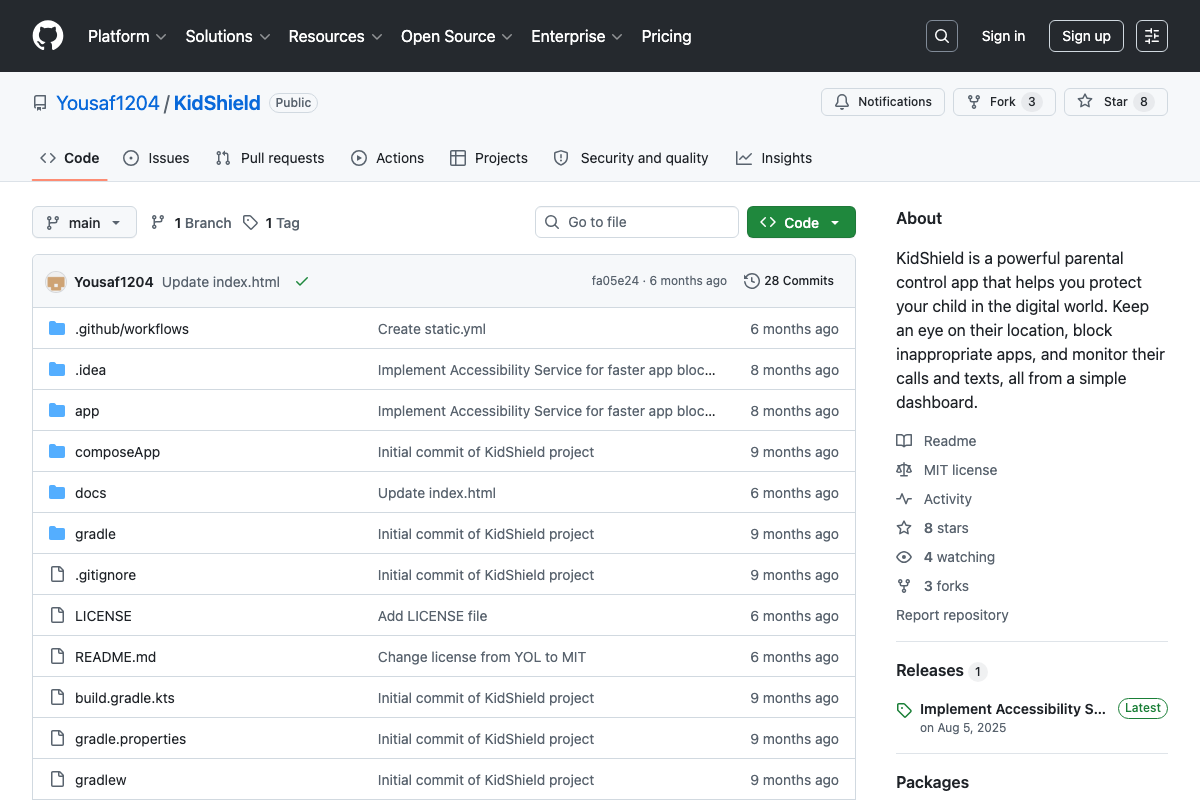This screenshot has height=800, width=1200.
Task: Expand the main branch dropdown
Action: [84, 223]
